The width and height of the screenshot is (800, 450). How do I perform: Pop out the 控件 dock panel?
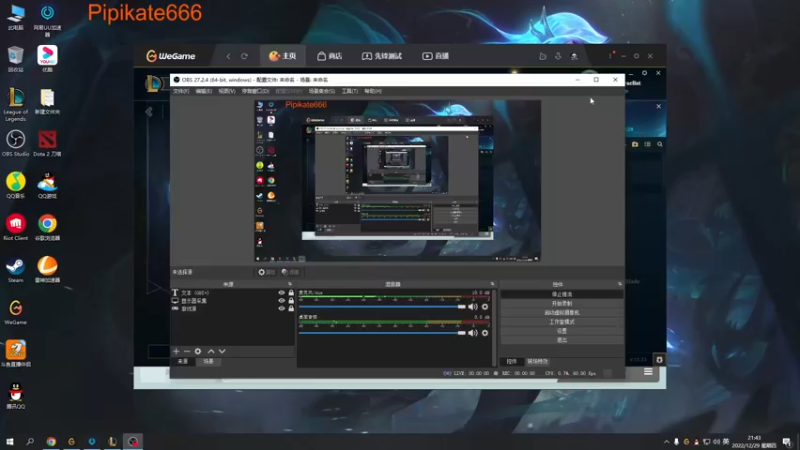click(x=620, y=284)
